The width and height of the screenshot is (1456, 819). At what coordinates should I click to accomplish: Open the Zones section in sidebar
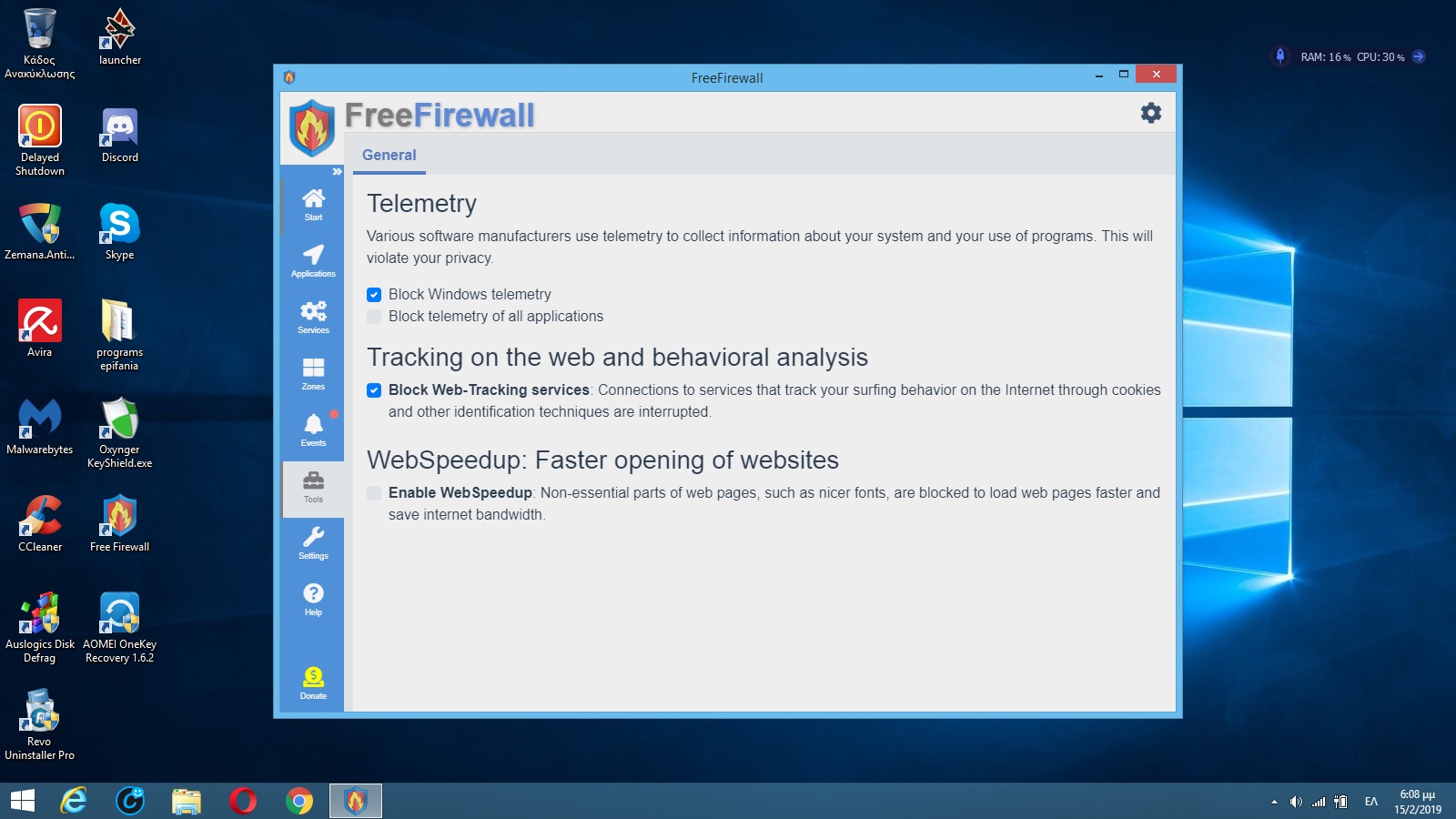click(313, 375)
